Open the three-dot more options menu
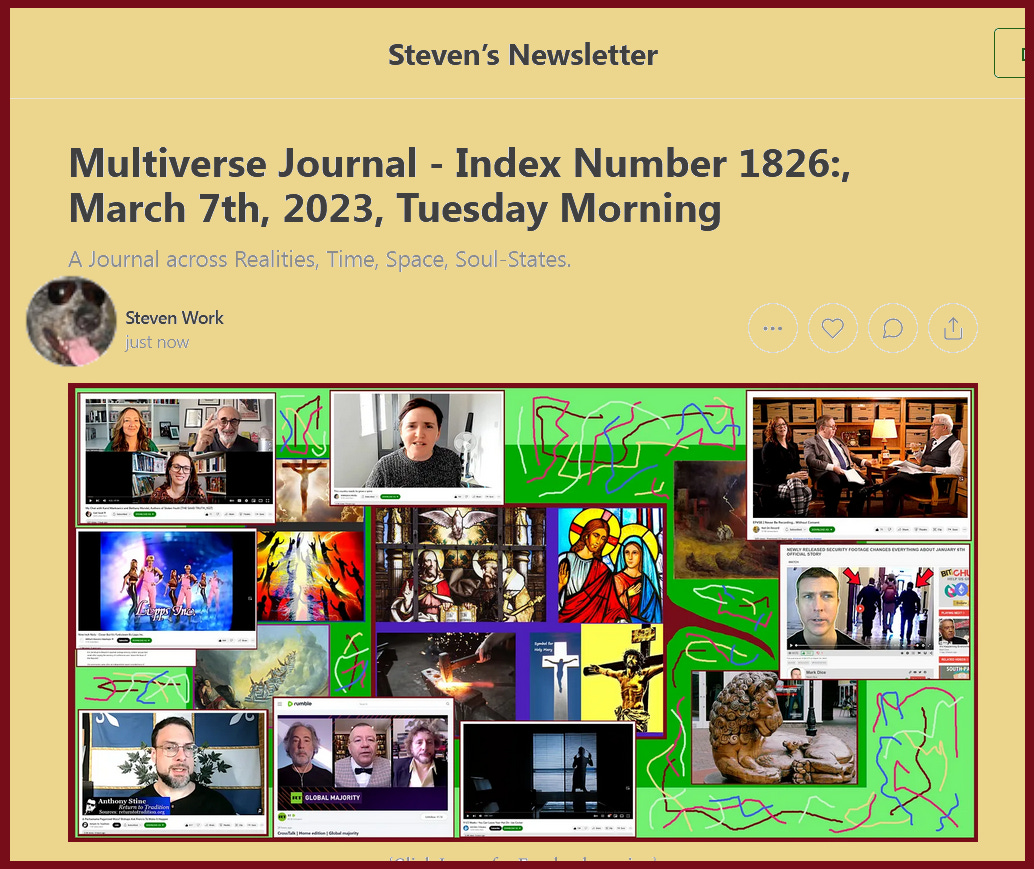 tap(772, 328)
